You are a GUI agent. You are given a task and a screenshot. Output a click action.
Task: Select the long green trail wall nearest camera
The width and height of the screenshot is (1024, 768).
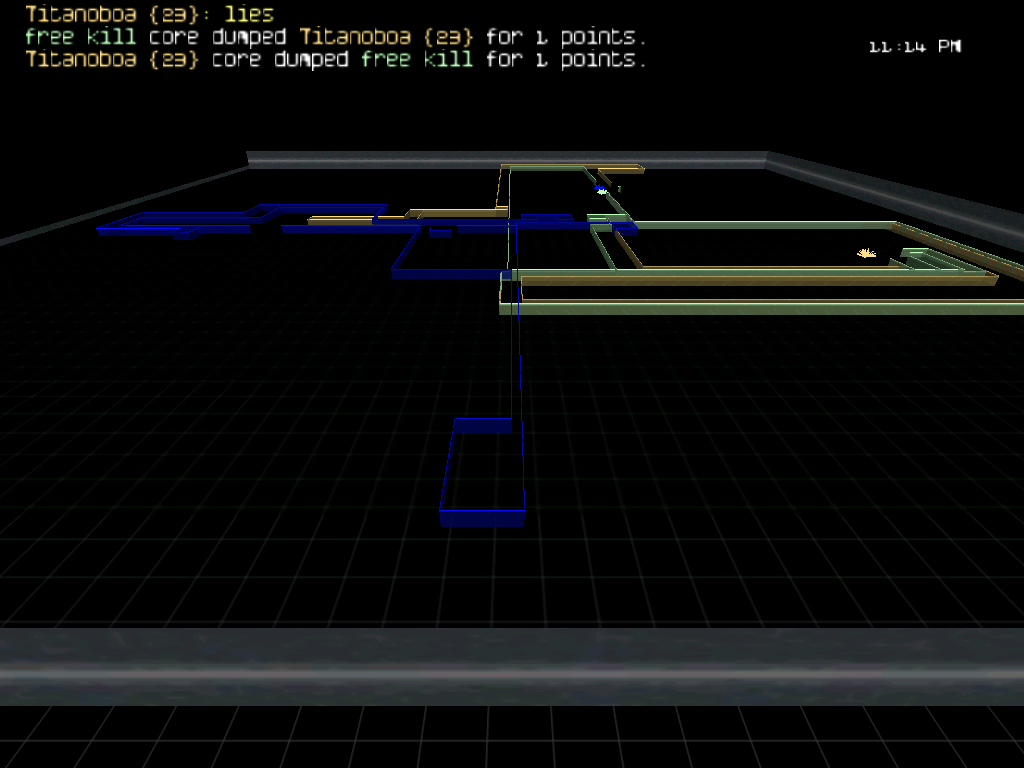click(x=760, y=309)
